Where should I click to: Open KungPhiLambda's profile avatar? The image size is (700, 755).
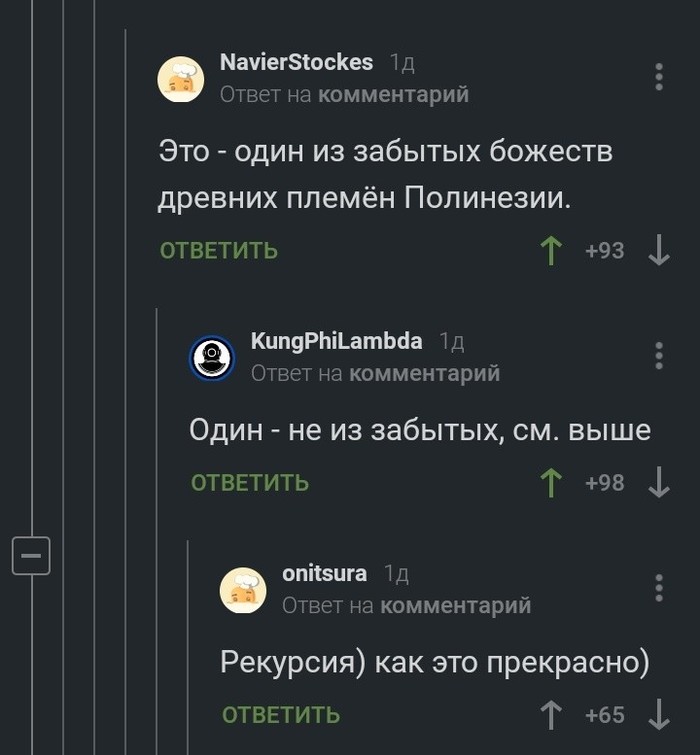[212, 357]
